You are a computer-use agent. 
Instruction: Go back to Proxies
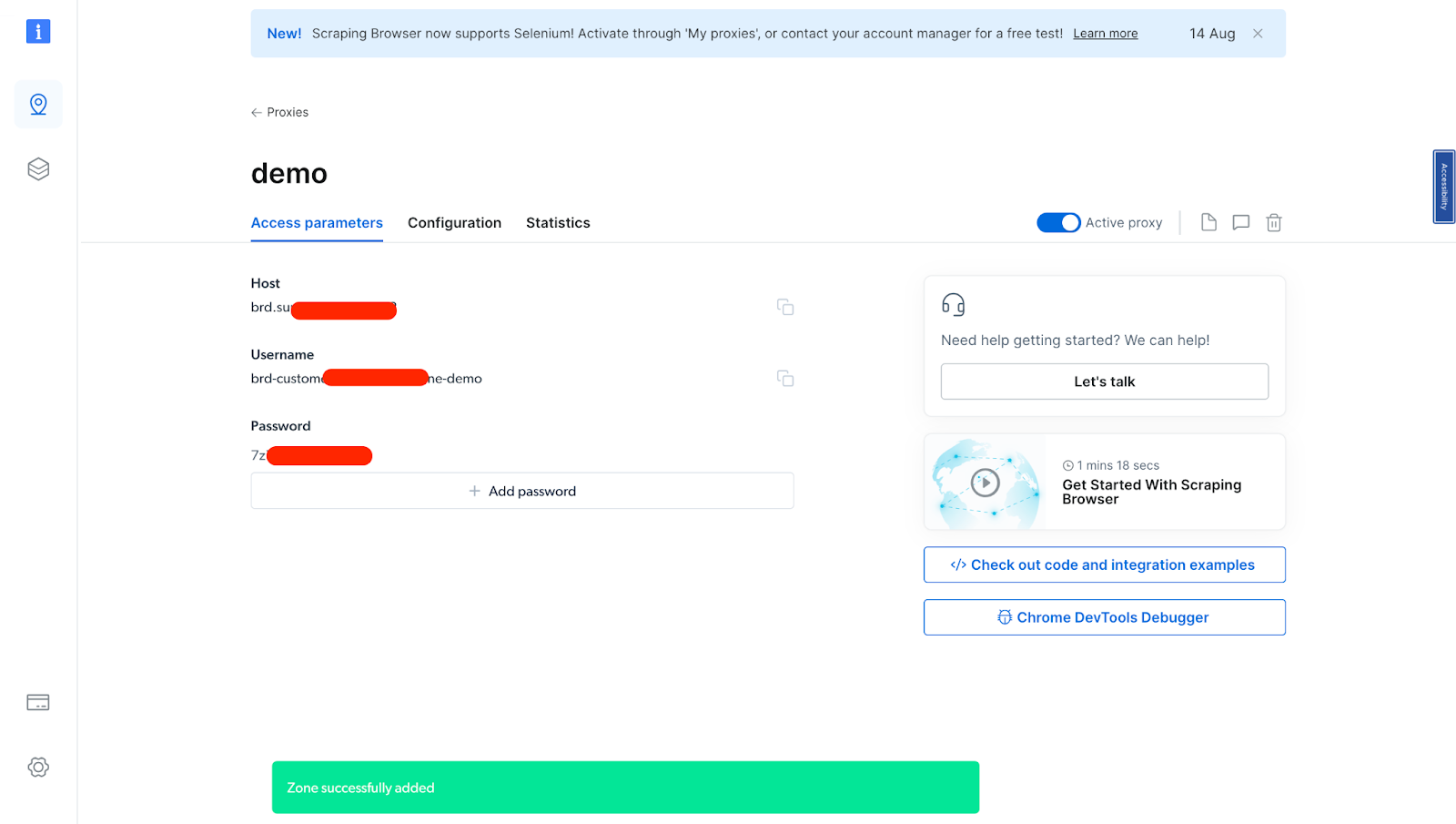point(279,112)
